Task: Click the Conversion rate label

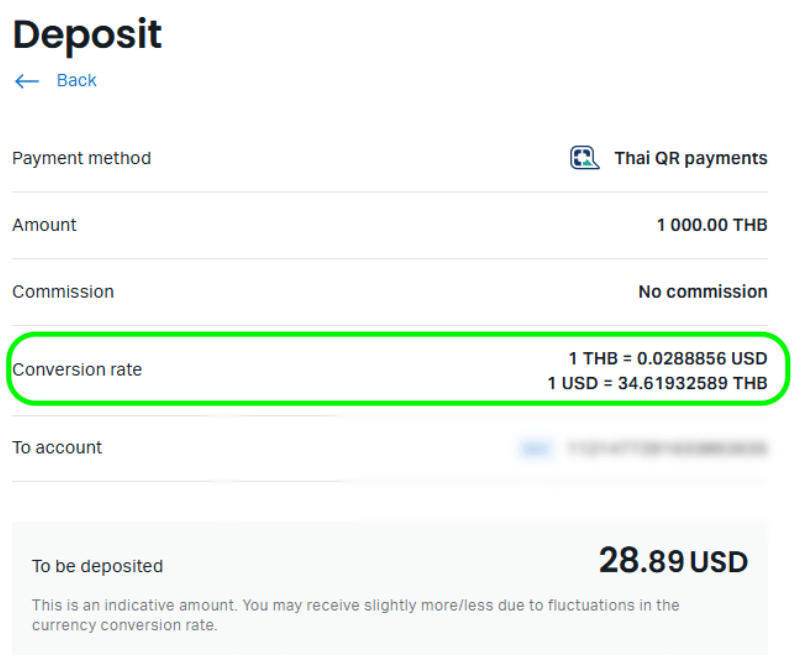Action: (x=77, y=370)
